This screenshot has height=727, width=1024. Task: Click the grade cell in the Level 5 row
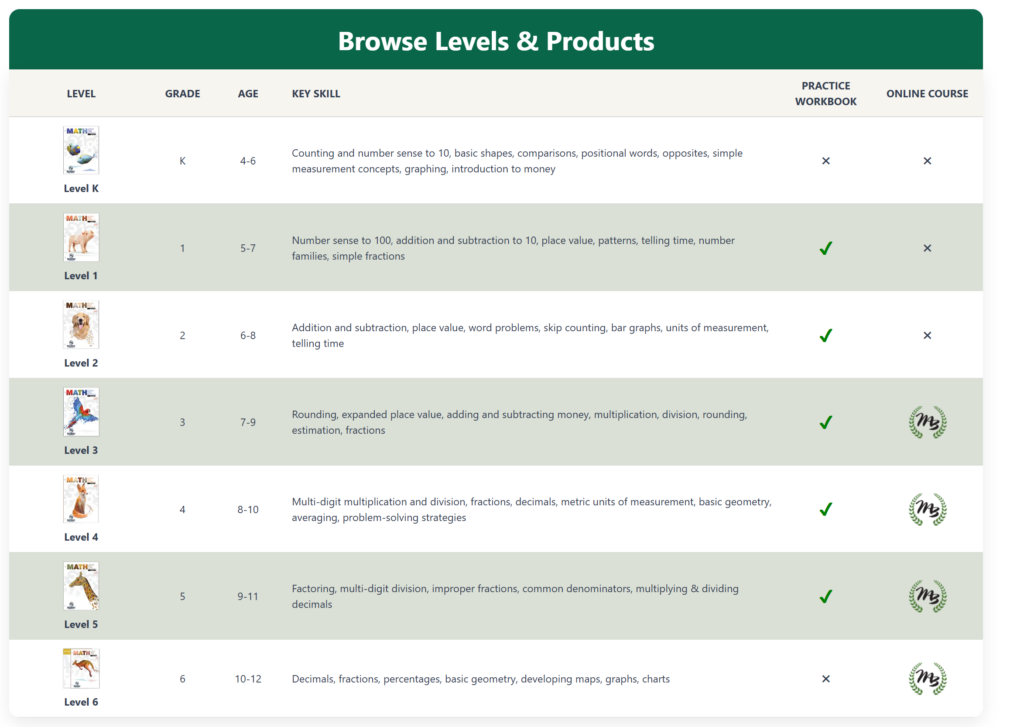point(182,596)
